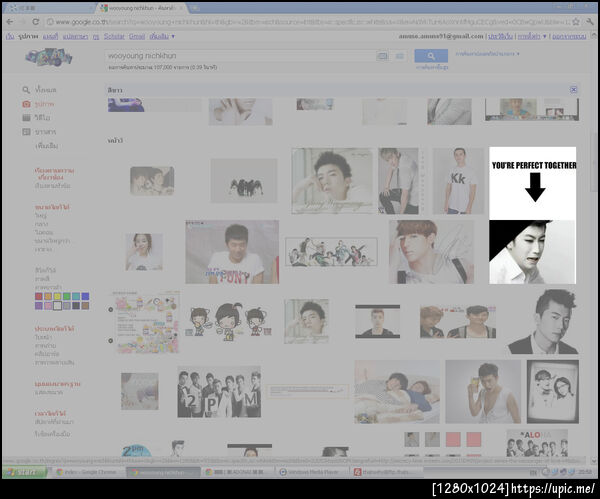Open the Gmail link in top bar

137,36
